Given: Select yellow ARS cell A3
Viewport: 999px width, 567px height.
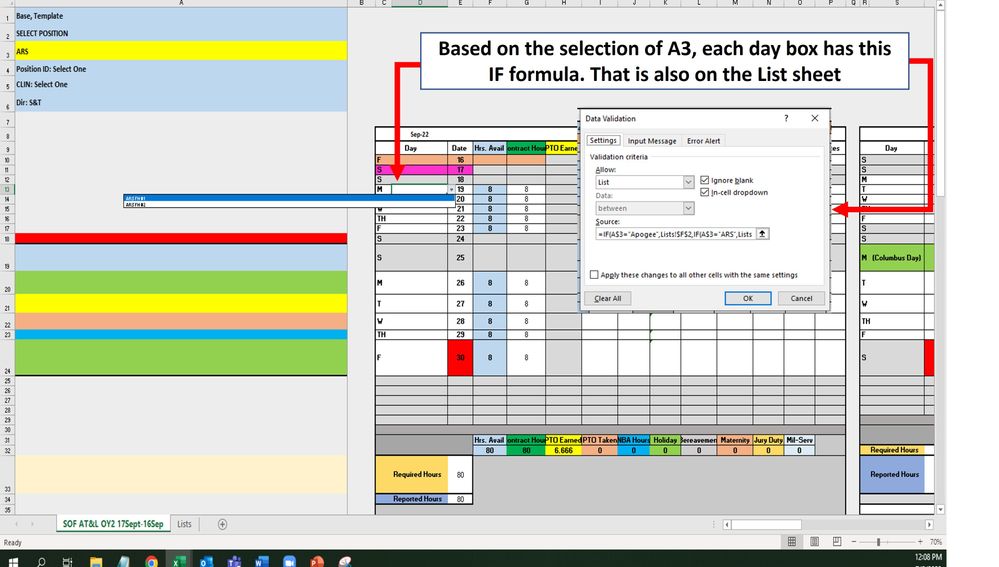Looking at the screenshot, I should point(181,51).
